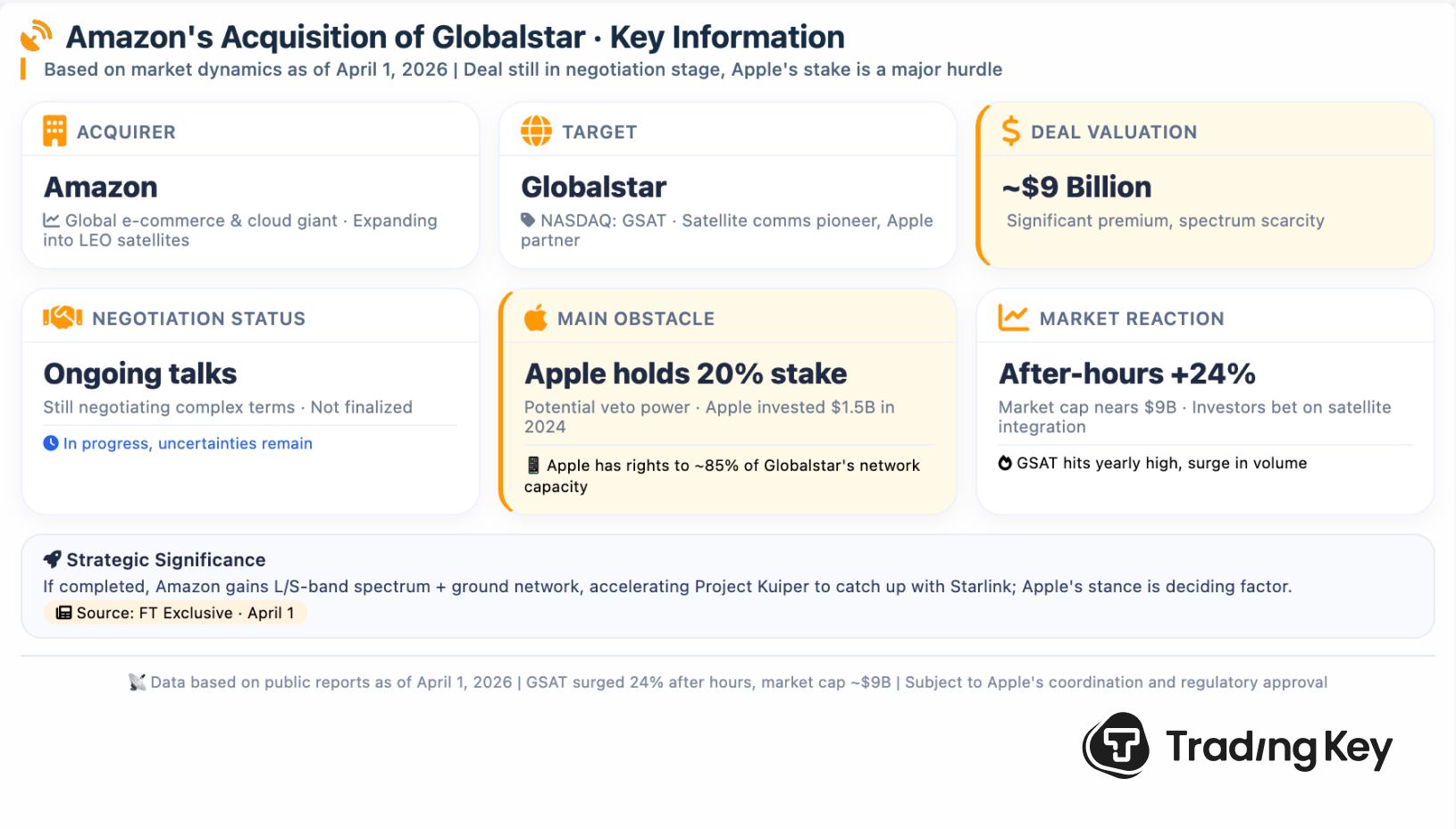Click the globe icon next to TARGET

(536, 131)
